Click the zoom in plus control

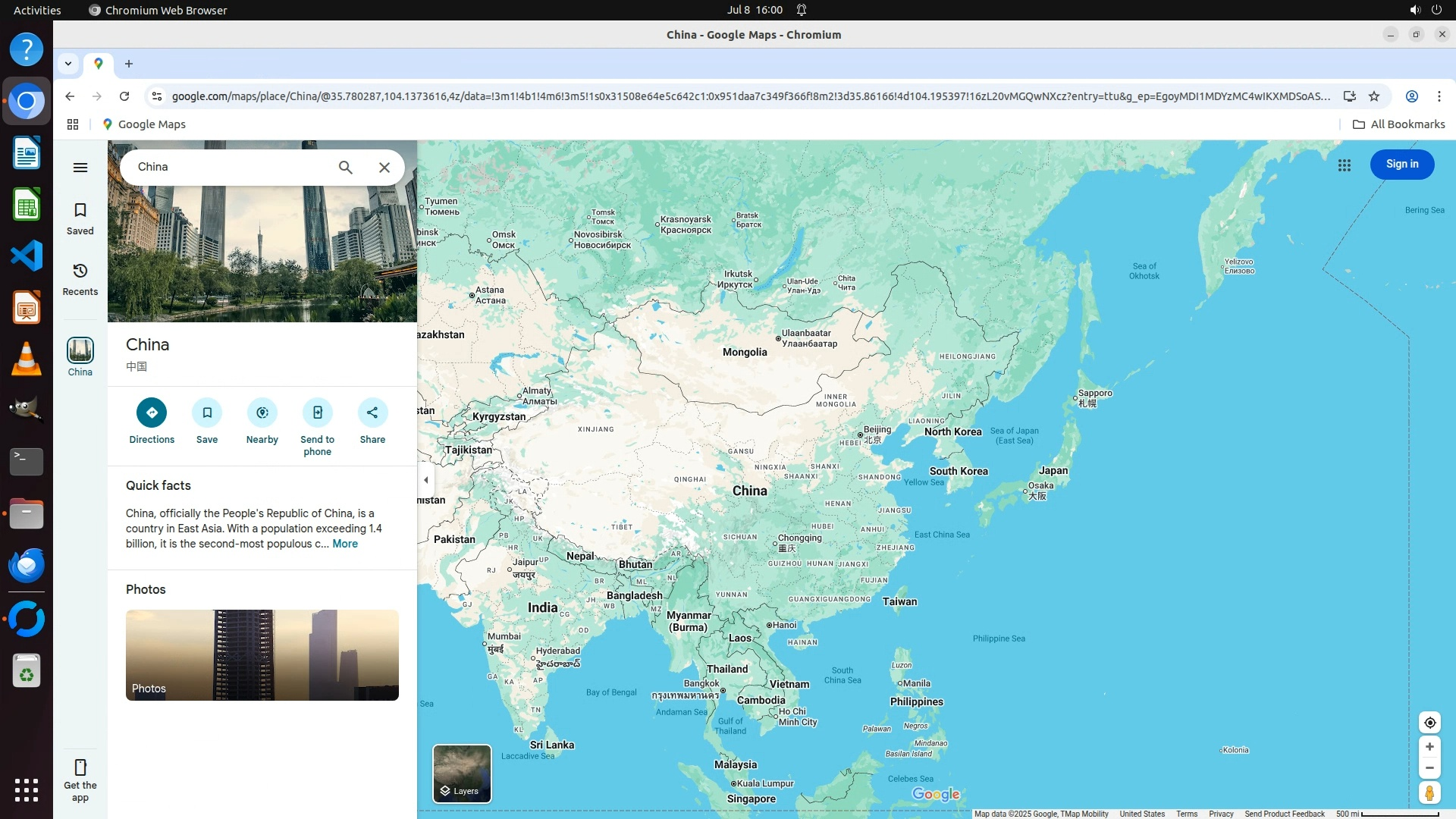[x=1429, y=747]
